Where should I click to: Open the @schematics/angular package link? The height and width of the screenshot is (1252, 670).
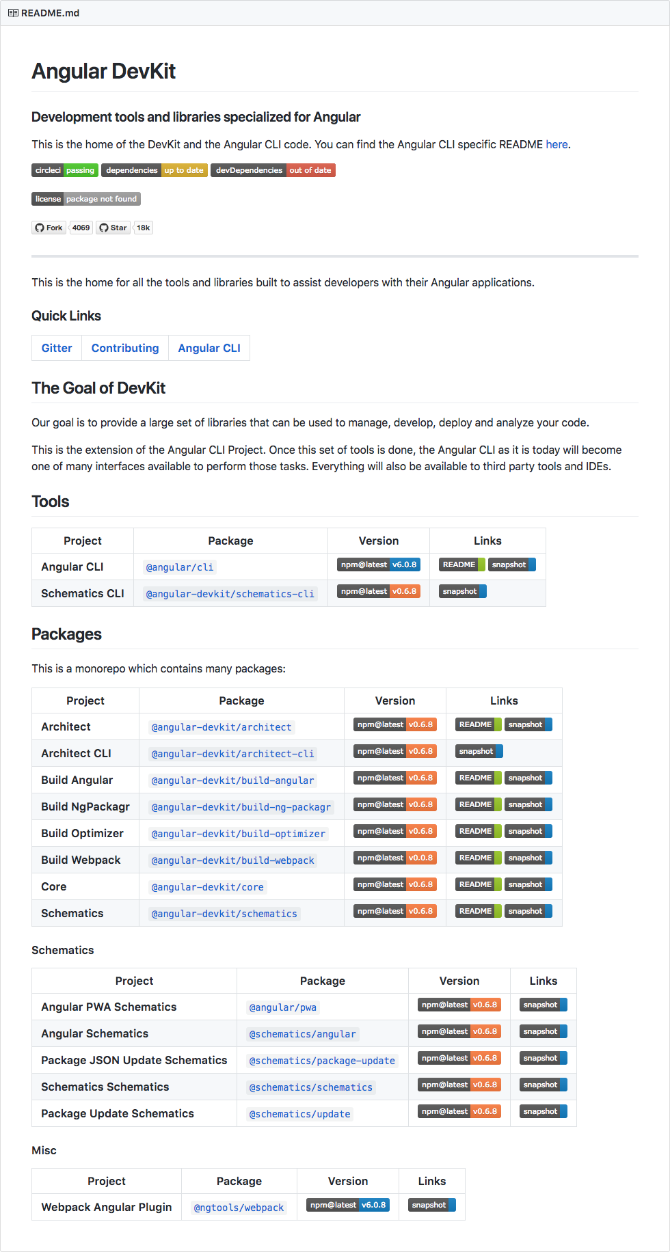(302, 1034)
